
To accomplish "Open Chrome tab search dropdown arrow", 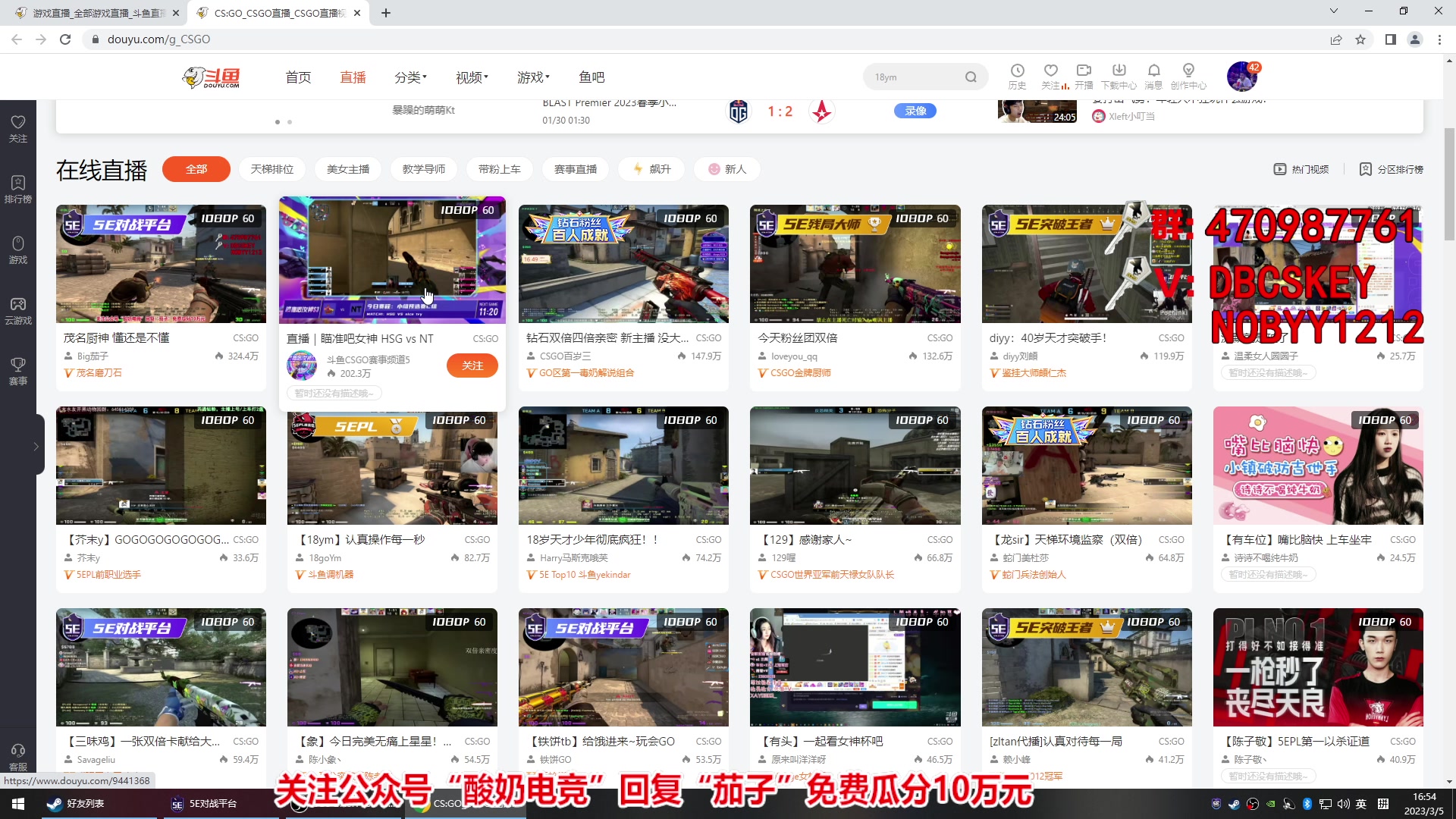I will (x=1334, y=11).
